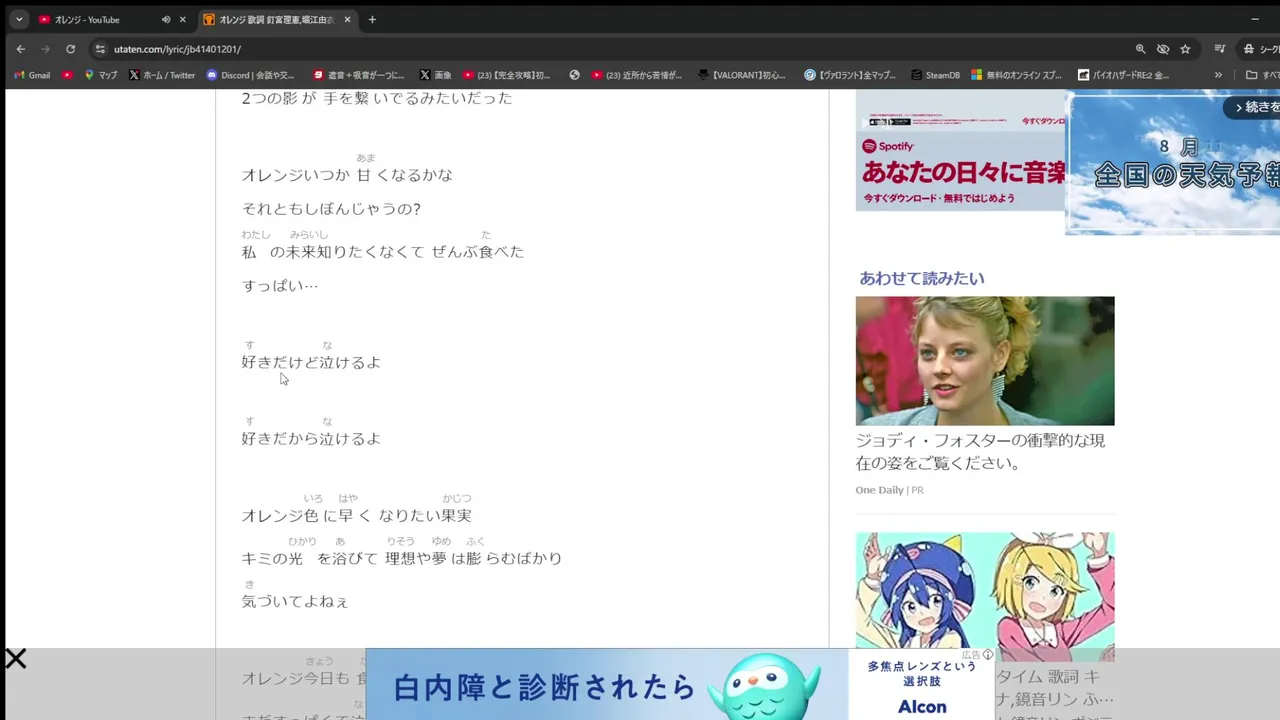Open the YouTube icon bookmark after Gmail
The image size is (1280, 720).
pos(67,75)
